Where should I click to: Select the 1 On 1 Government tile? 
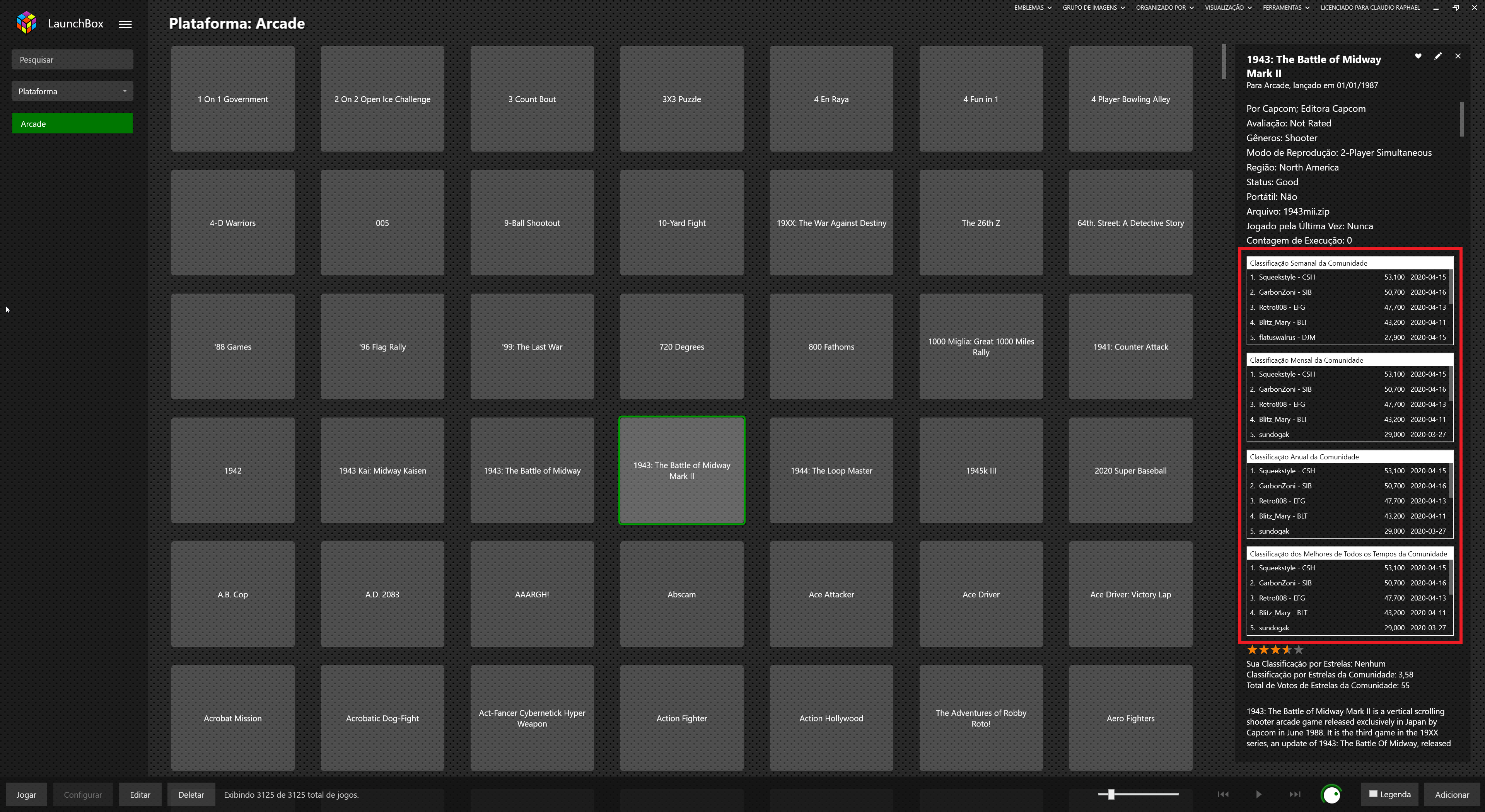click(x=233, y=99)
